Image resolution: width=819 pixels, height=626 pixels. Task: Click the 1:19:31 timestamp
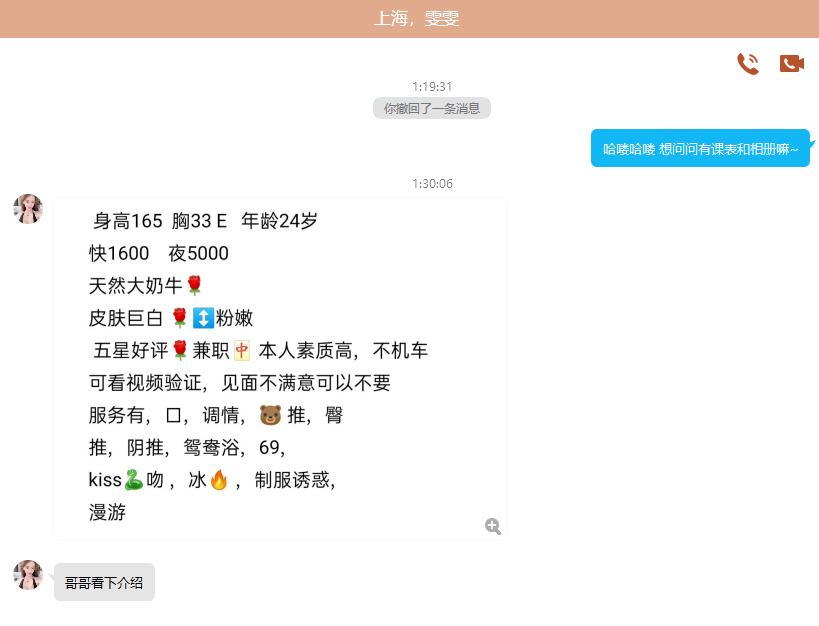point(432,87)
